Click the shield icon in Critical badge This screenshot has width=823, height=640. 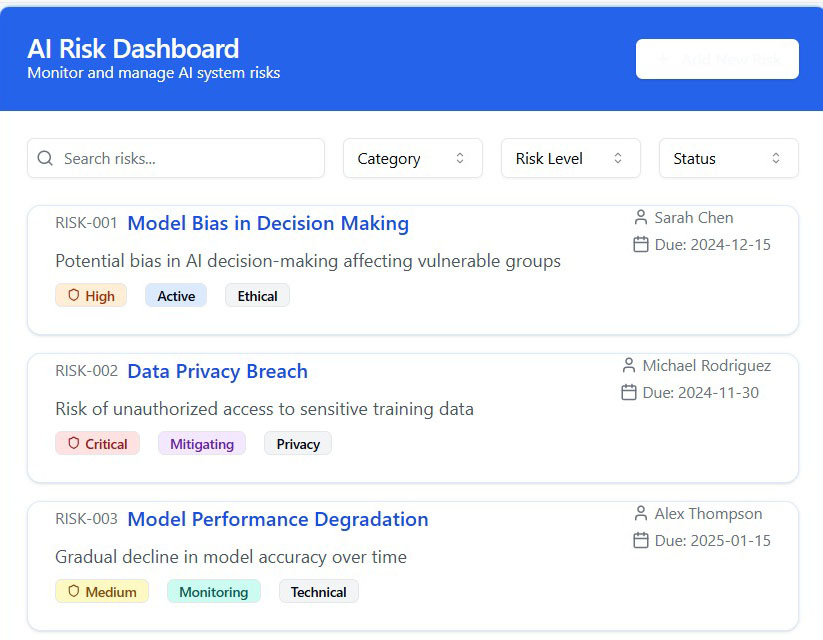[73, 444]
